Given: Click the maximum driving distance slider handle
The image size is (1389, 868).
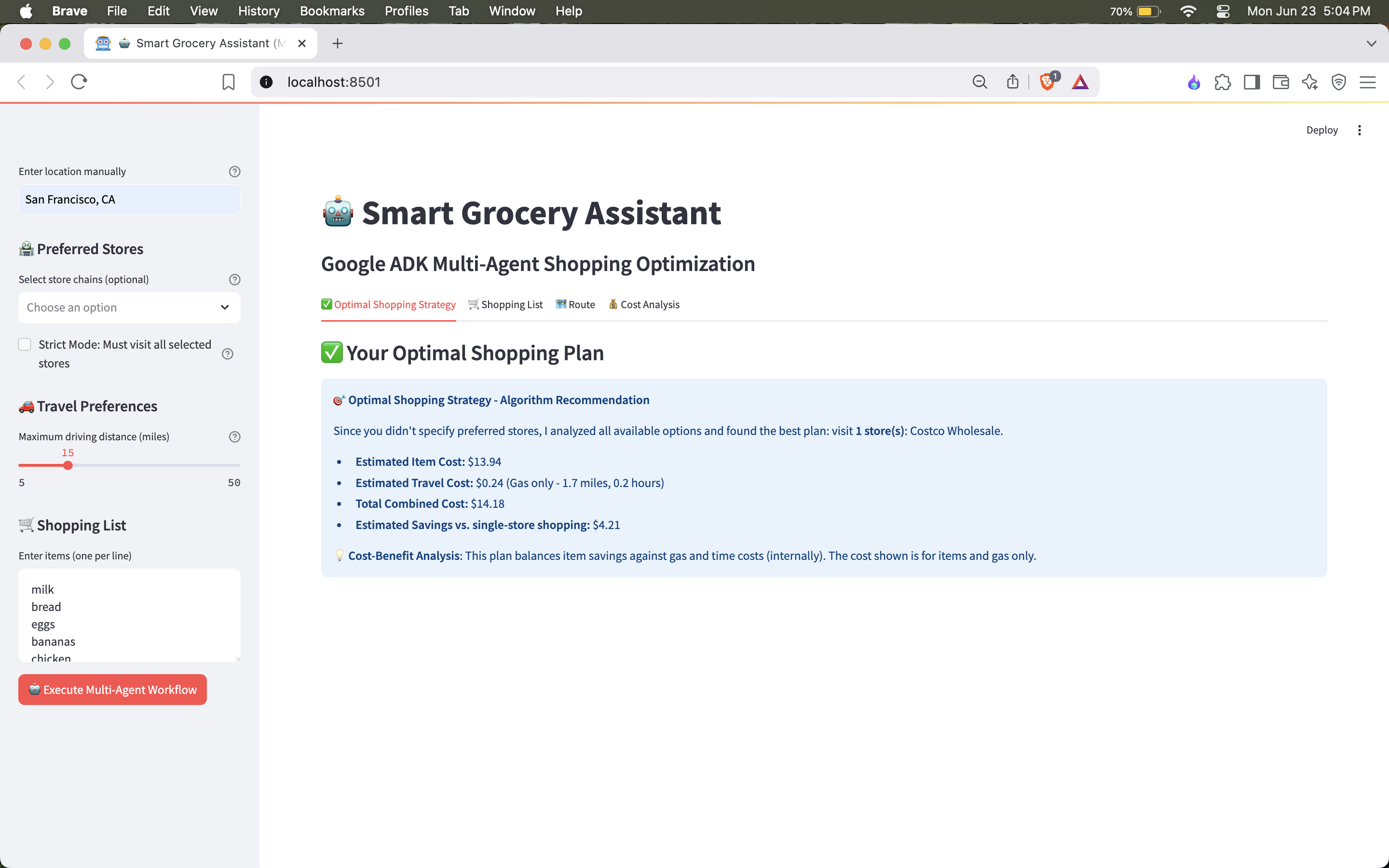Looking at the screenshot, I should tap(68, 465).
